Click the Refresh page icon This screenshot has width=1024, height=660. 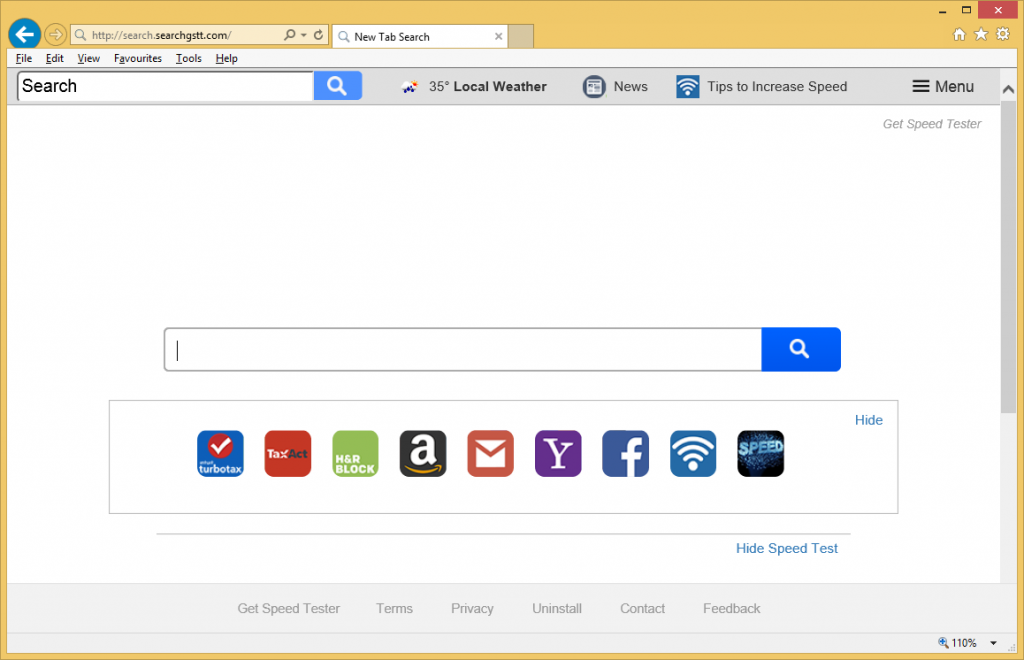click(318, 35)
